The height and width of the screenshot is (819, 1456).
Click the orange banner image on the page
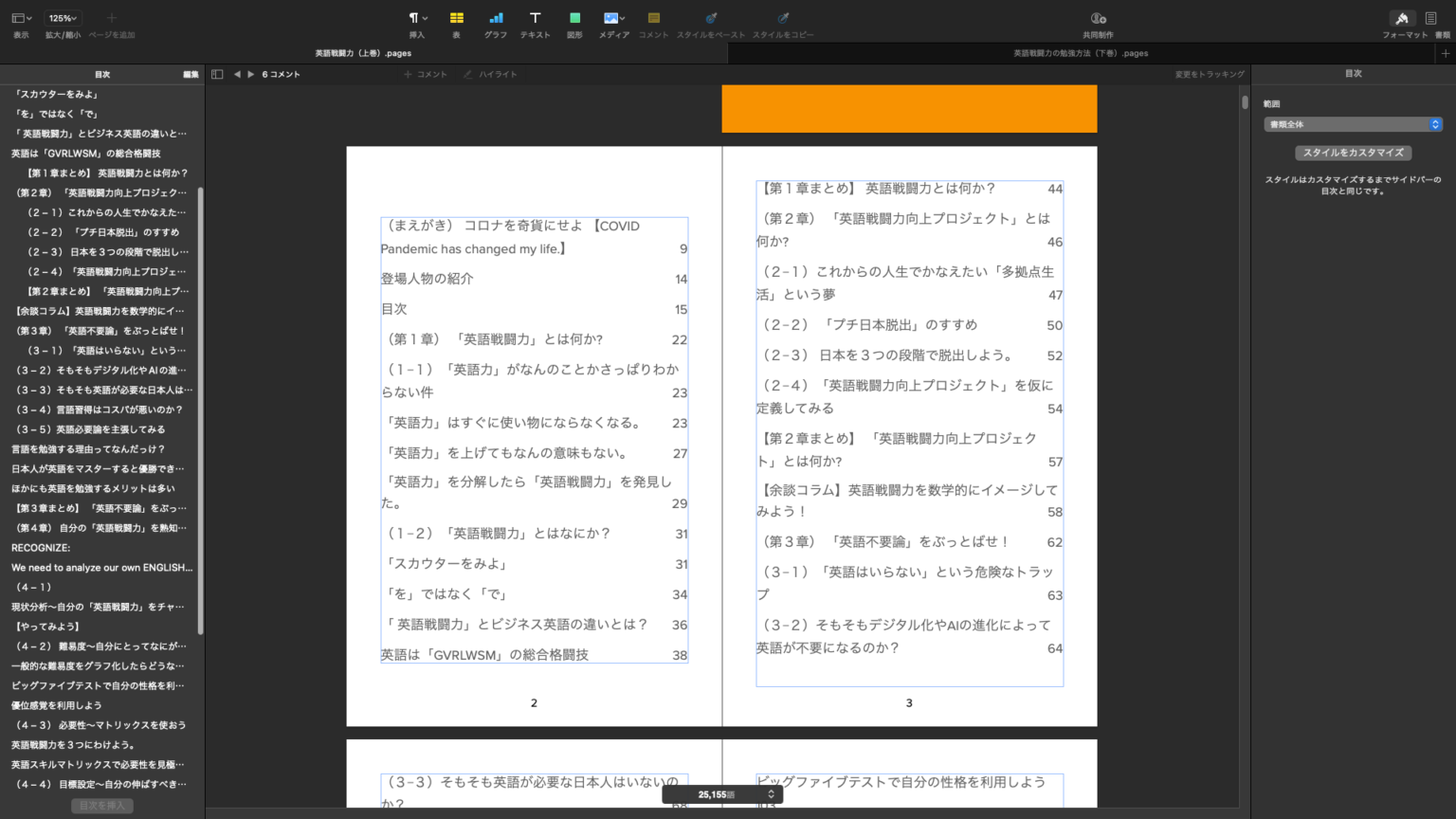pos(909,108)
